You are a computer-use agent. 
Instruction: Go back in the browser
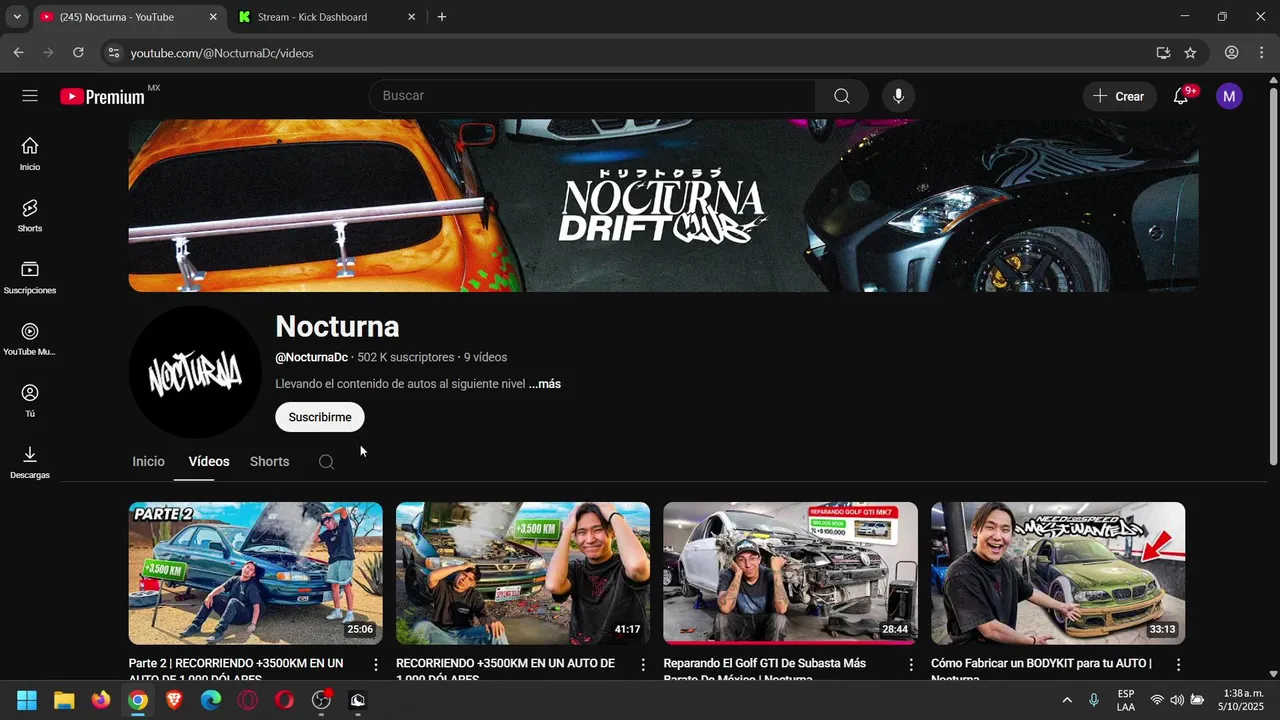pos(18,52)
